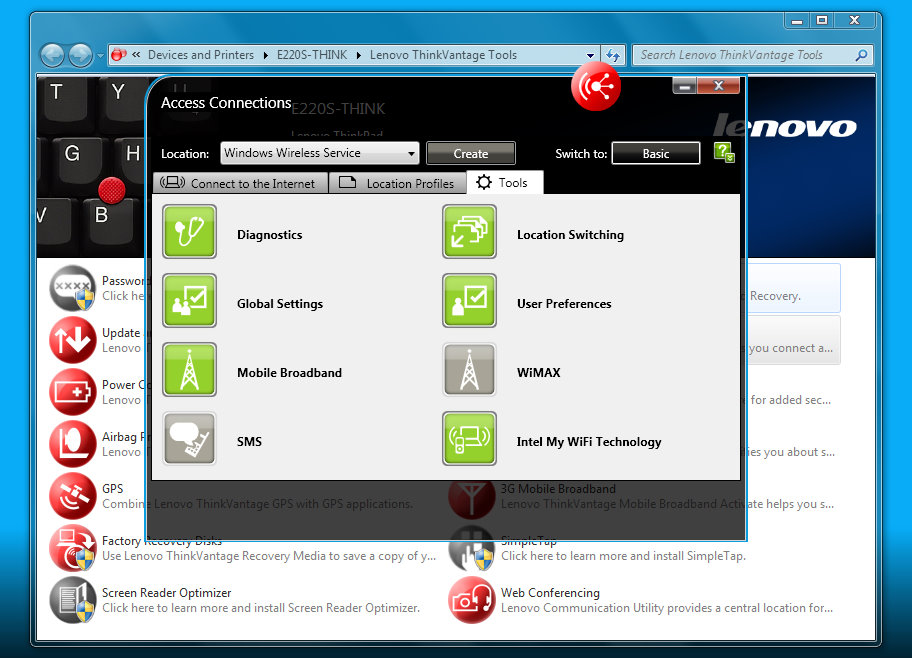912x658 pixels.
Task: Click the Screen Reader Optimizer title text
Action: click(x=166, y=592)
